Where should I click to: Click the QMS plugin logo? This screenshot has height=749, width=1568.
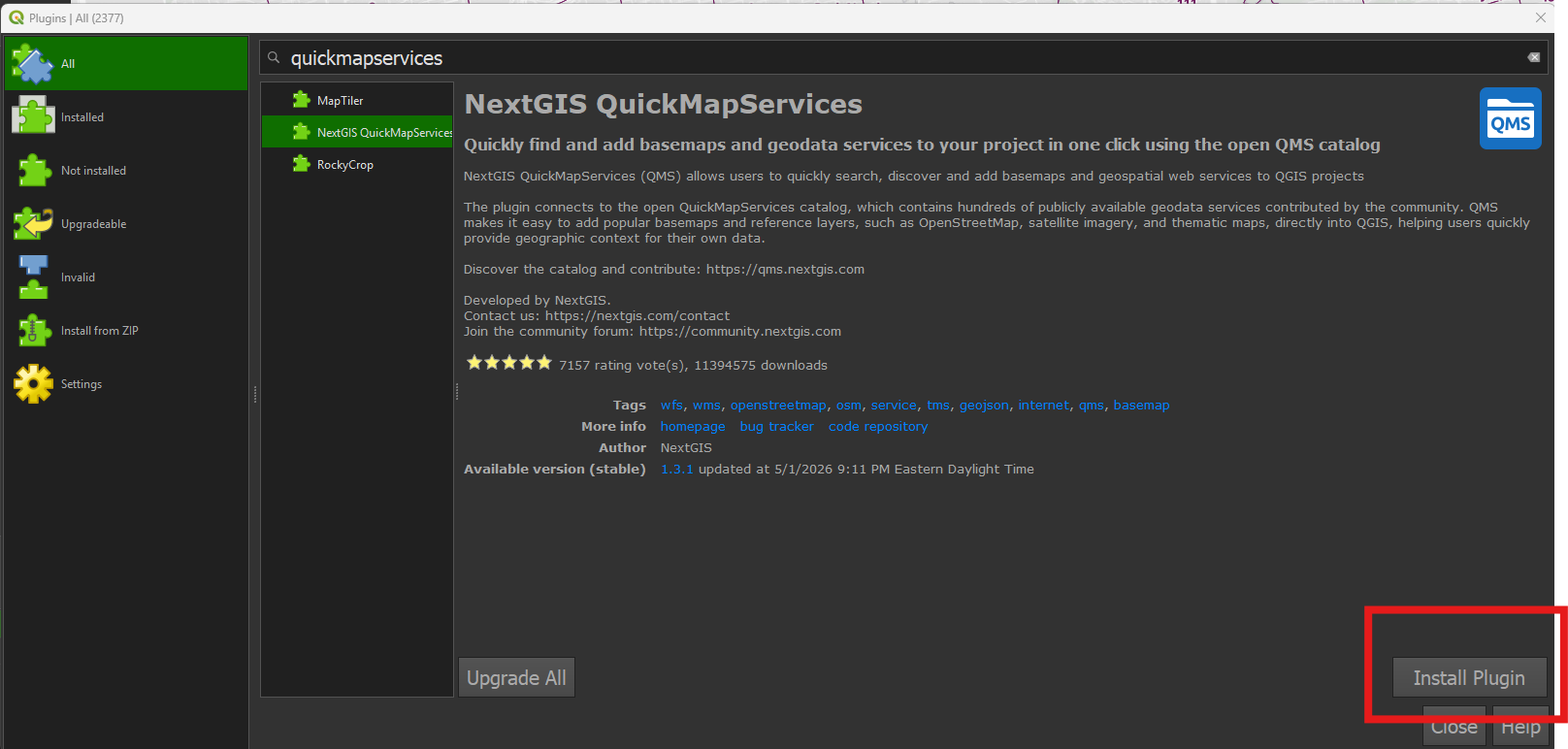(x=1510, y=118)
